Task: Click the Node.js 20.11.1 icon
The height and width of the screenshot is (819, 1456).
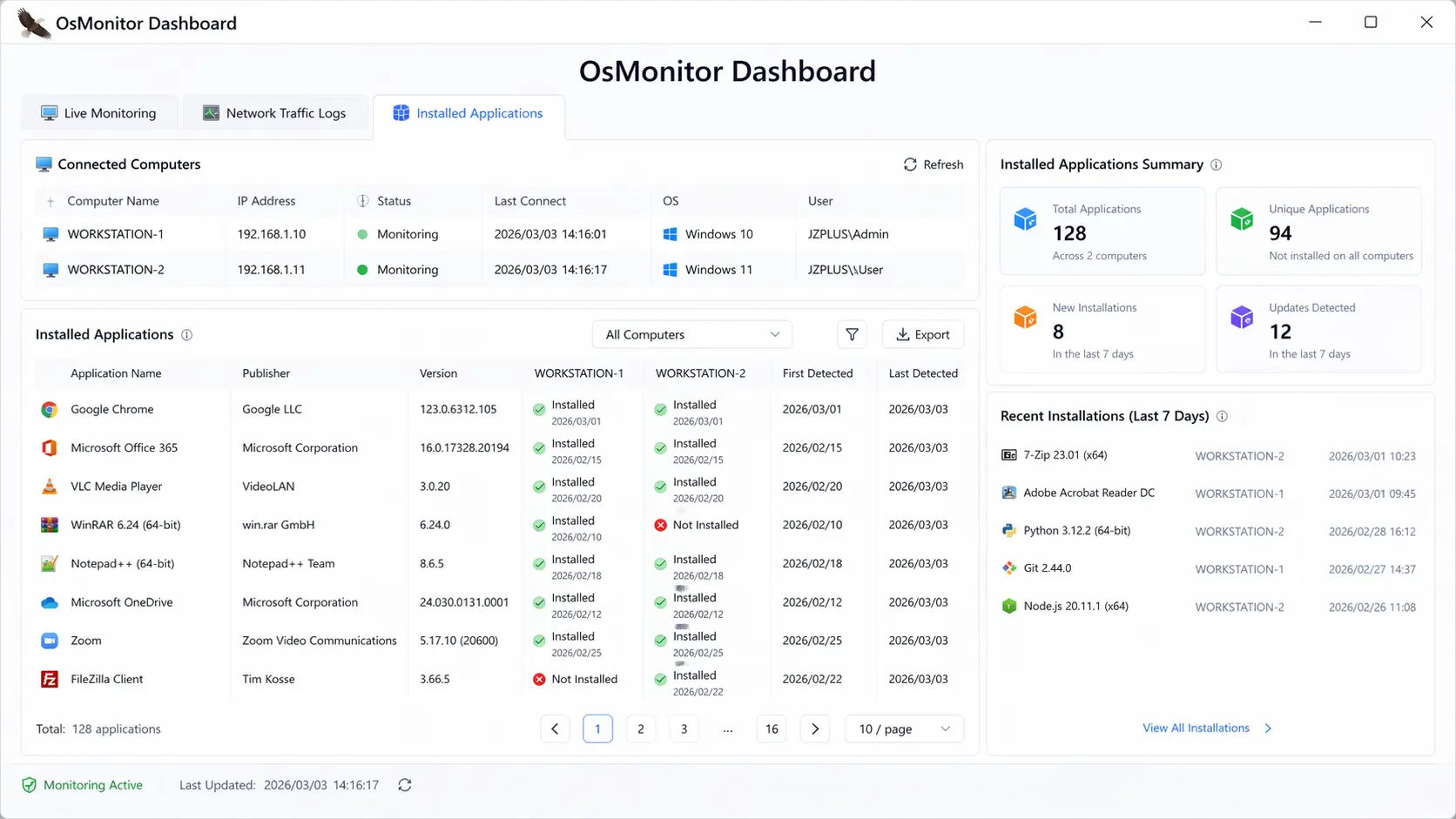Action: click(x=1009, y=606)
